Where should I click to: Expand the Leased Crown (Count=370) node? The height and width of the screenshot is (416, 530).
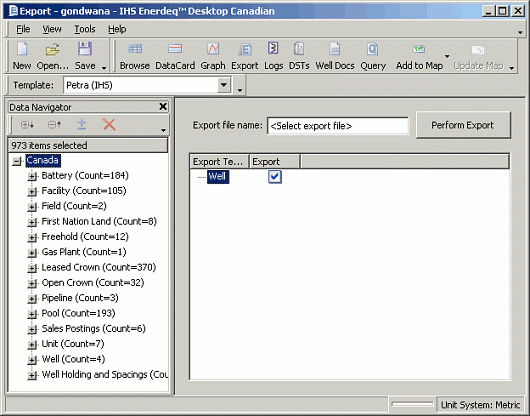[32, 268]
